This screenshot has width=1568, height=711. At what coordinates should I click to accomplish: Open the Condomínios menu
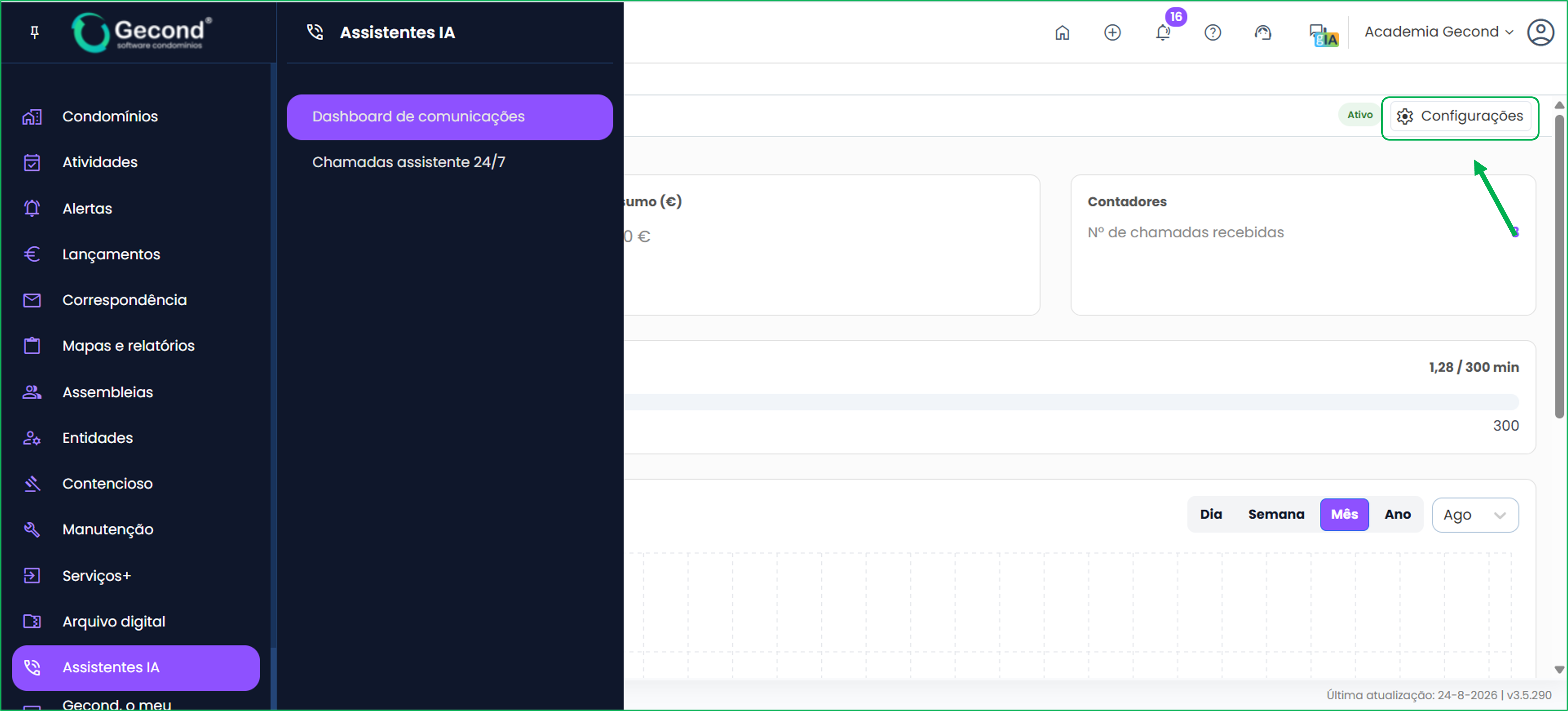point(136,116)
